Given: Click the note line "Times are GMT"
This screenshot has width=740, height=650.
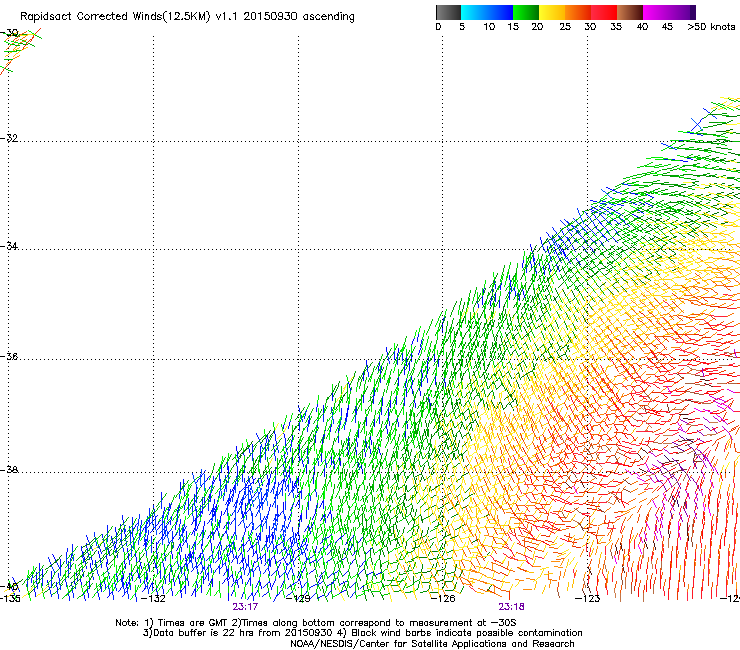Looking at the screenshot, I should coord(316,623).
